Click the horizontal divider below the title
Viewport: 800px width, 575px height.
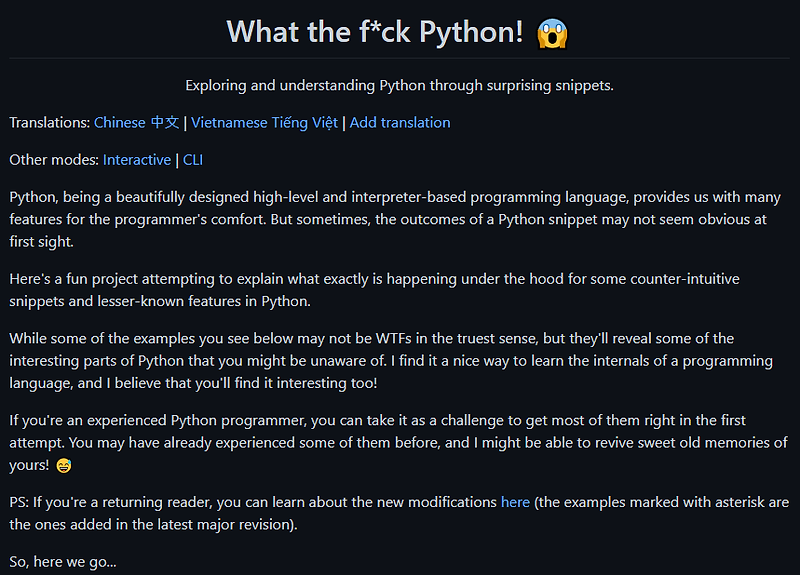(399, 58)
